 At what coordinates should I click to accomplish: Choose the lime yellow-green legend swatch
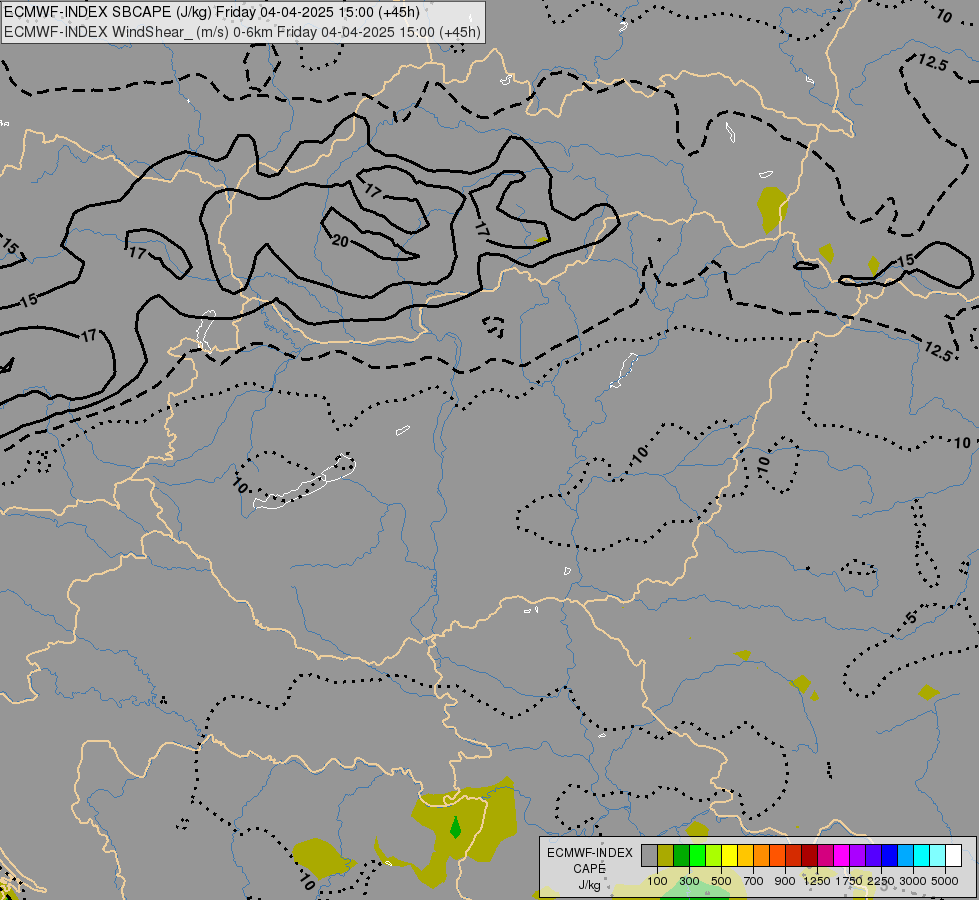[713, 855]
